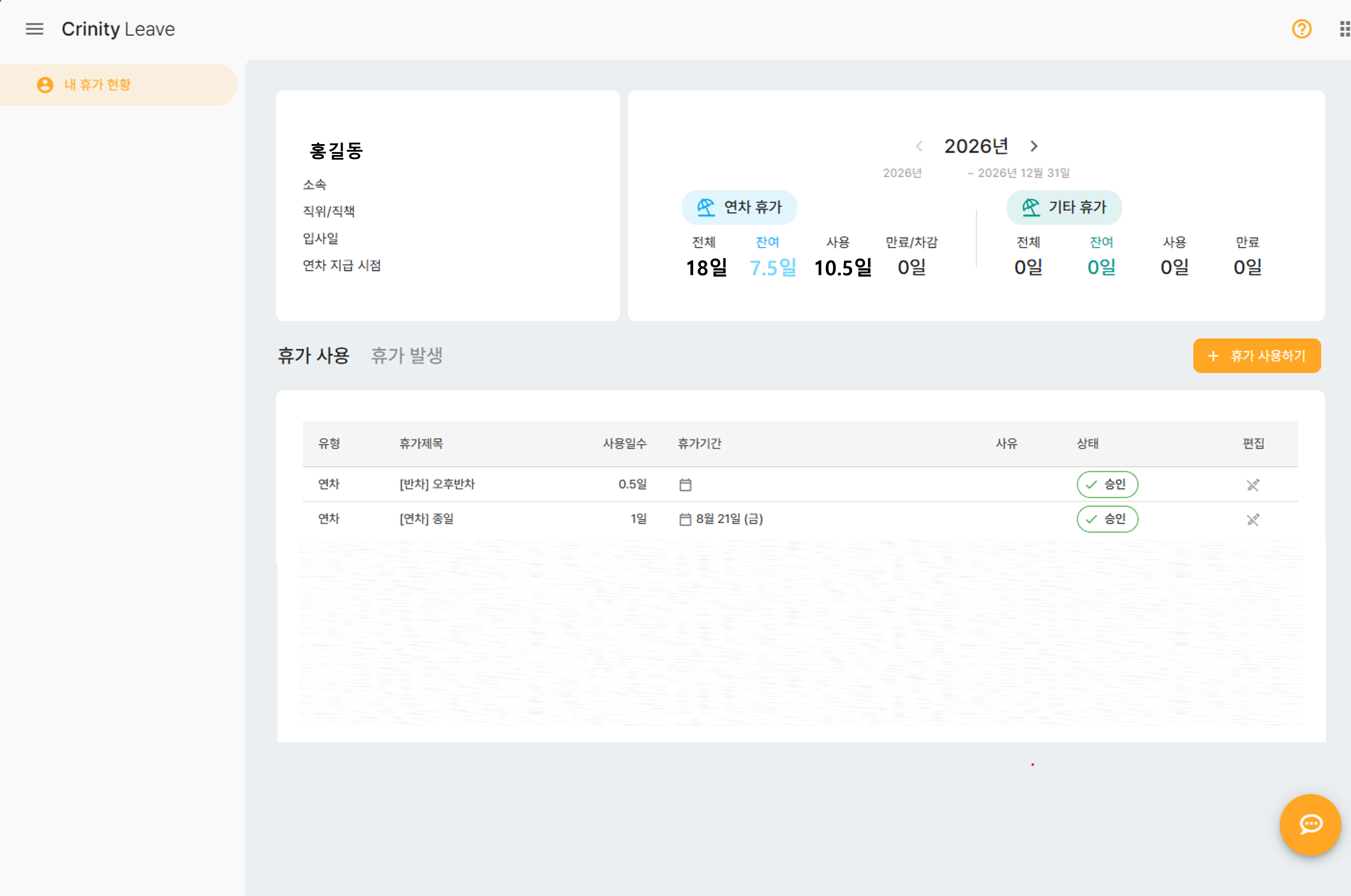Click [반차] 오후반차 leave title
Image resolution: width=1351 pixels, height=896 pixels.
click(437, 484)
